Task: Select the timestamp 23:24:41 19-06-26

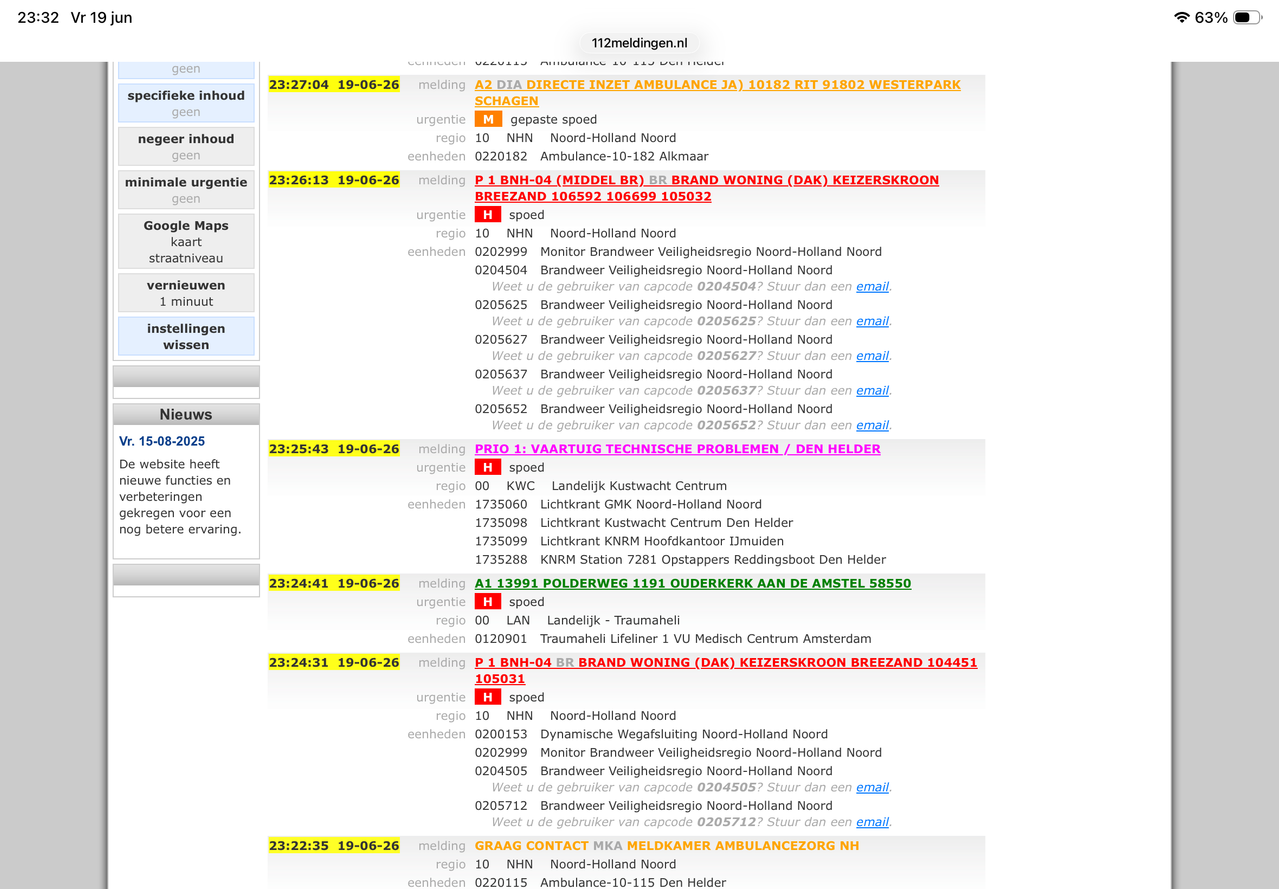Action: coord(334,583)
